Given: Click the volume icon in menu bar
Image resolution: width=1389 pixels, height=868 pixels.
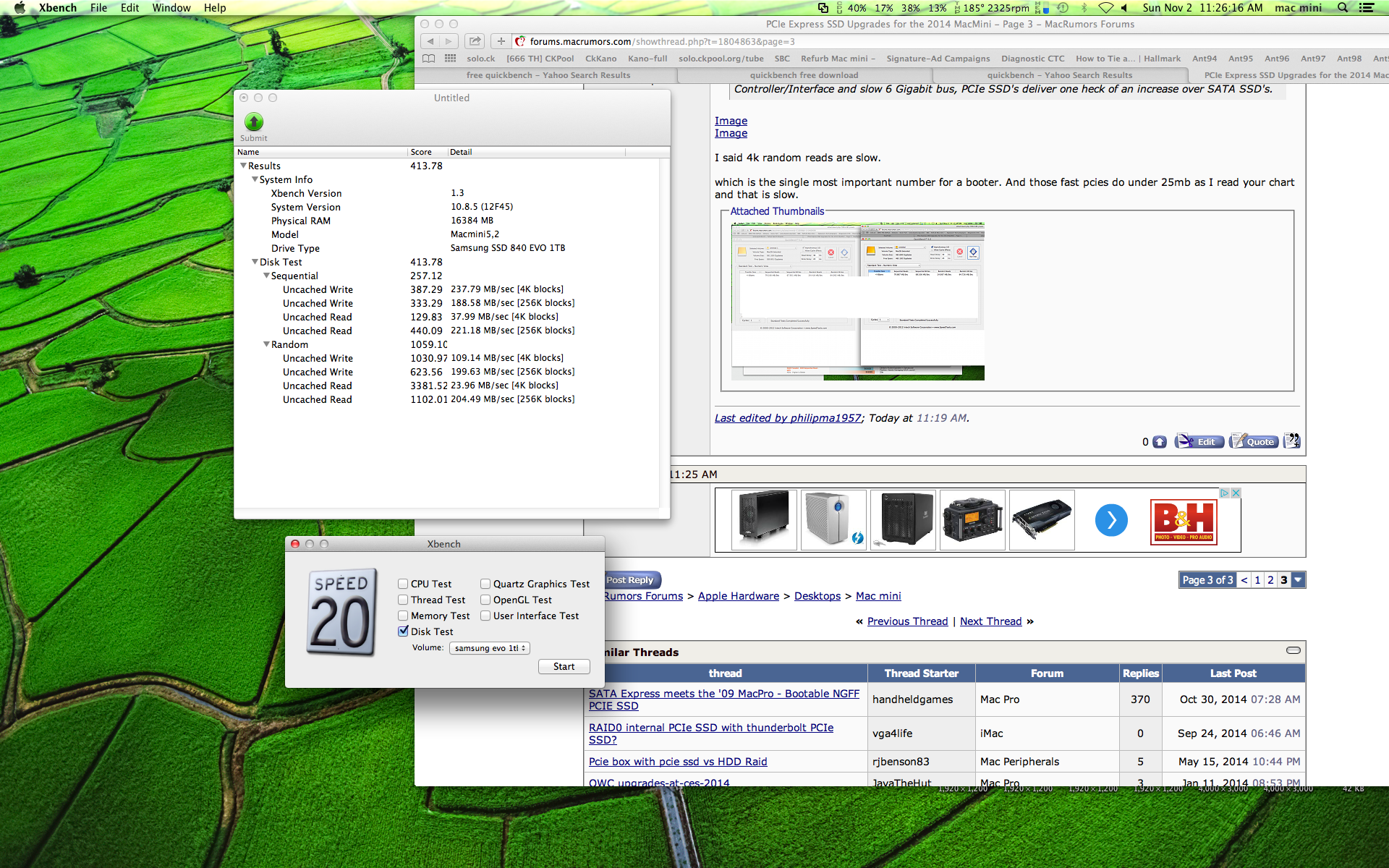Looking at the screenshot, I should tap(1124, 8).
